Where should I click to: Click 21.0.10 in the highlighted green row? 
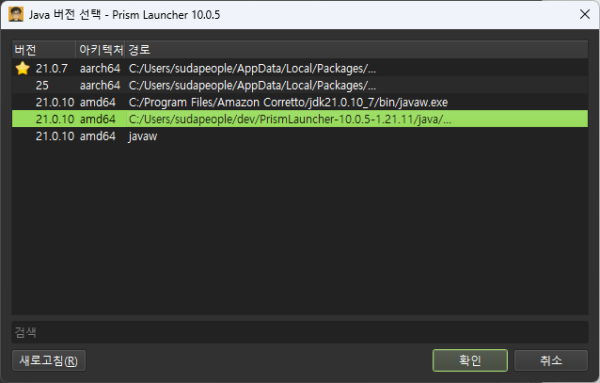[x=55, y=119]
